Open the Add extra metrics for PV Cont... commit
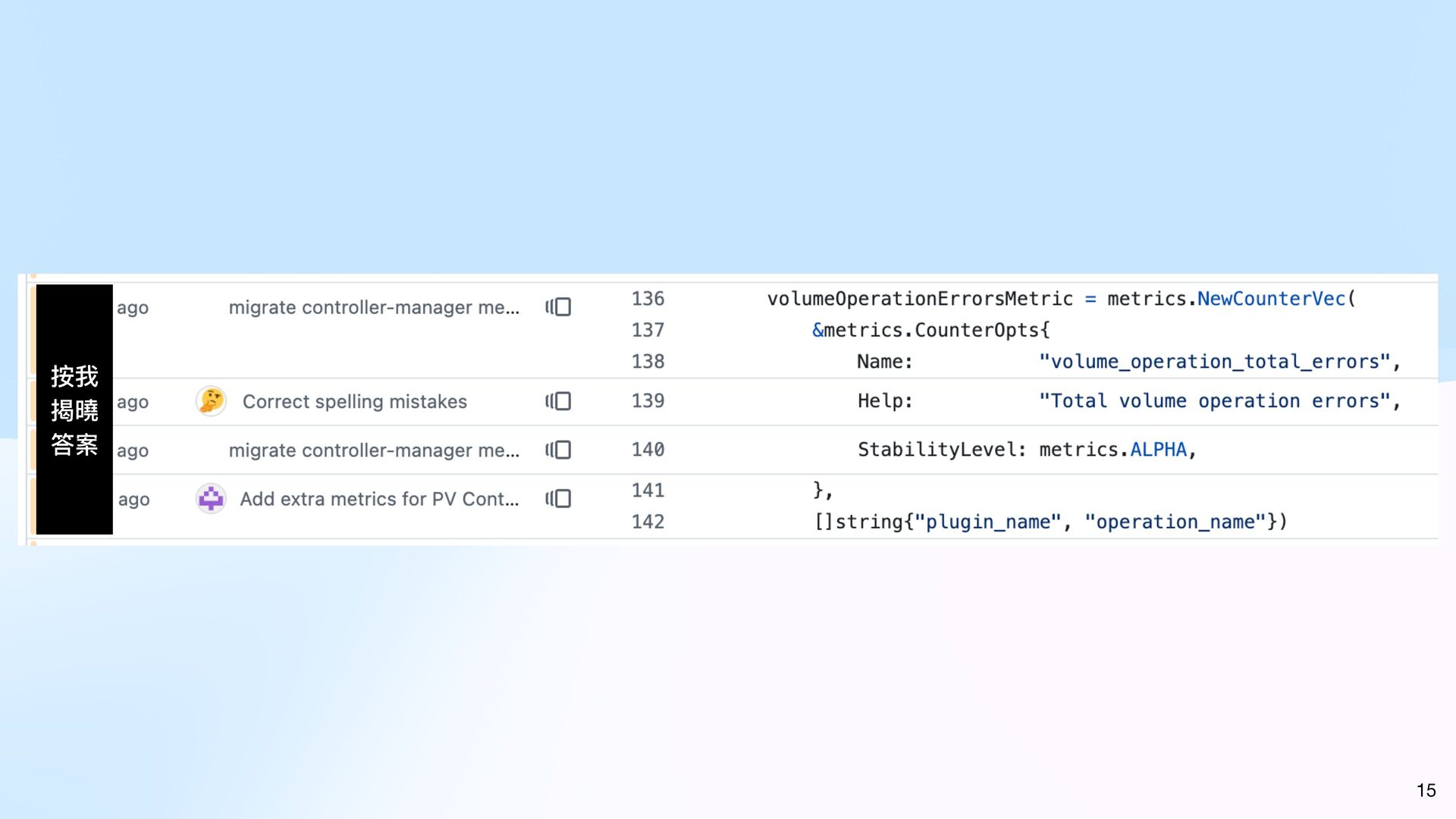1456x819 pixels. tap(379, 499)
